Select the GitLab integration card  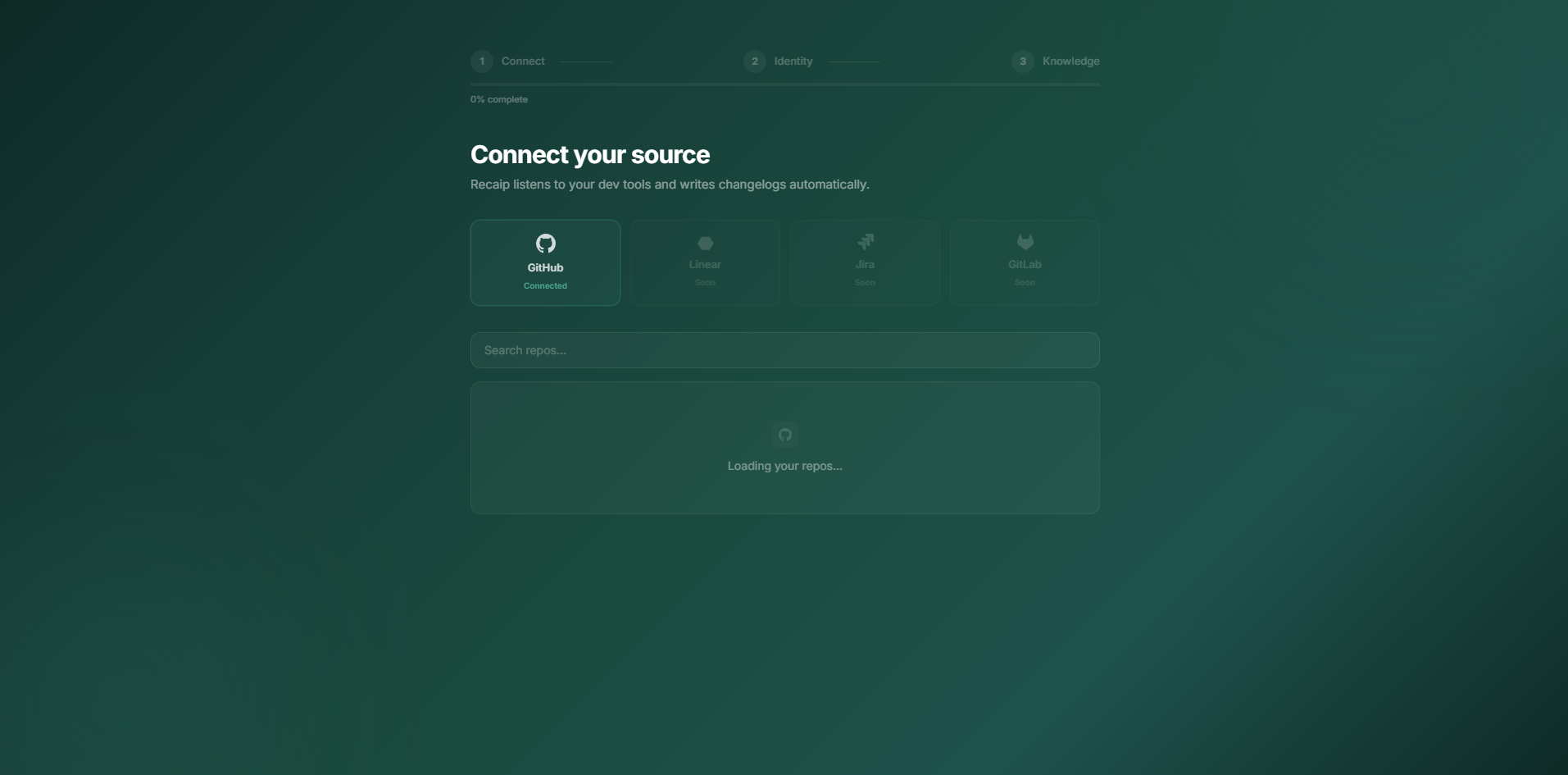[x=1025, y=262]
